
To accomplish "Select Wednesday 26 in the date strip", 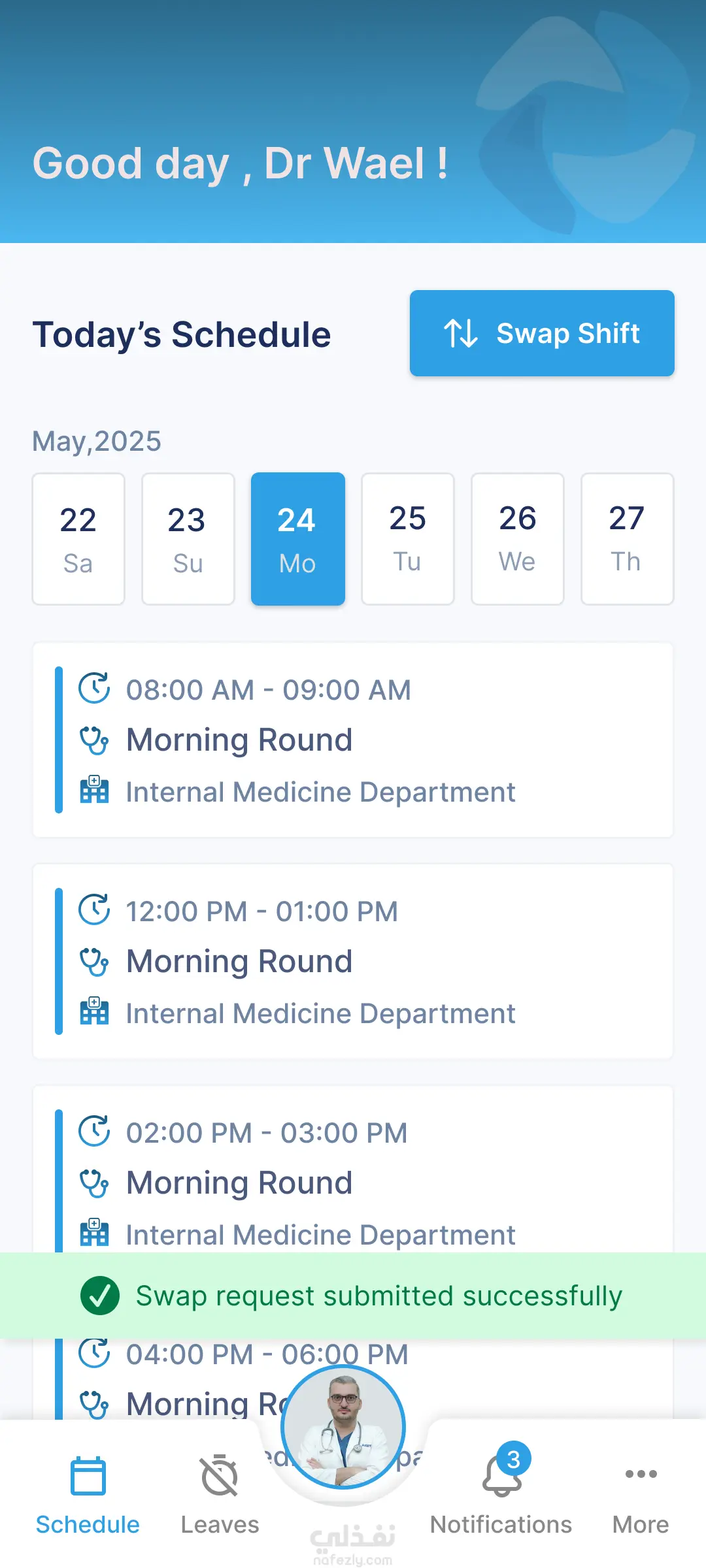I will (518, 539).
